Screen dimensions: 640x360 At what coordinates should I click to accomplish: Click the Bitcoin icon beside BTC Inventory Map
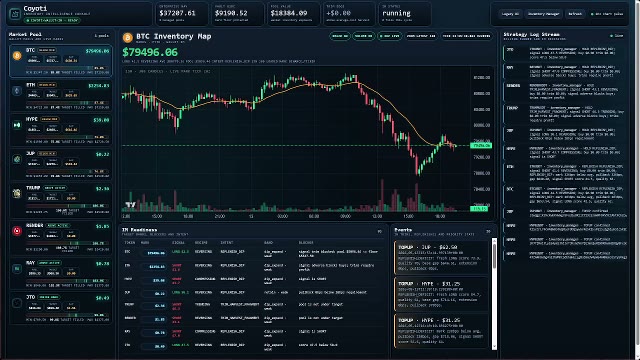click(128, 38)
